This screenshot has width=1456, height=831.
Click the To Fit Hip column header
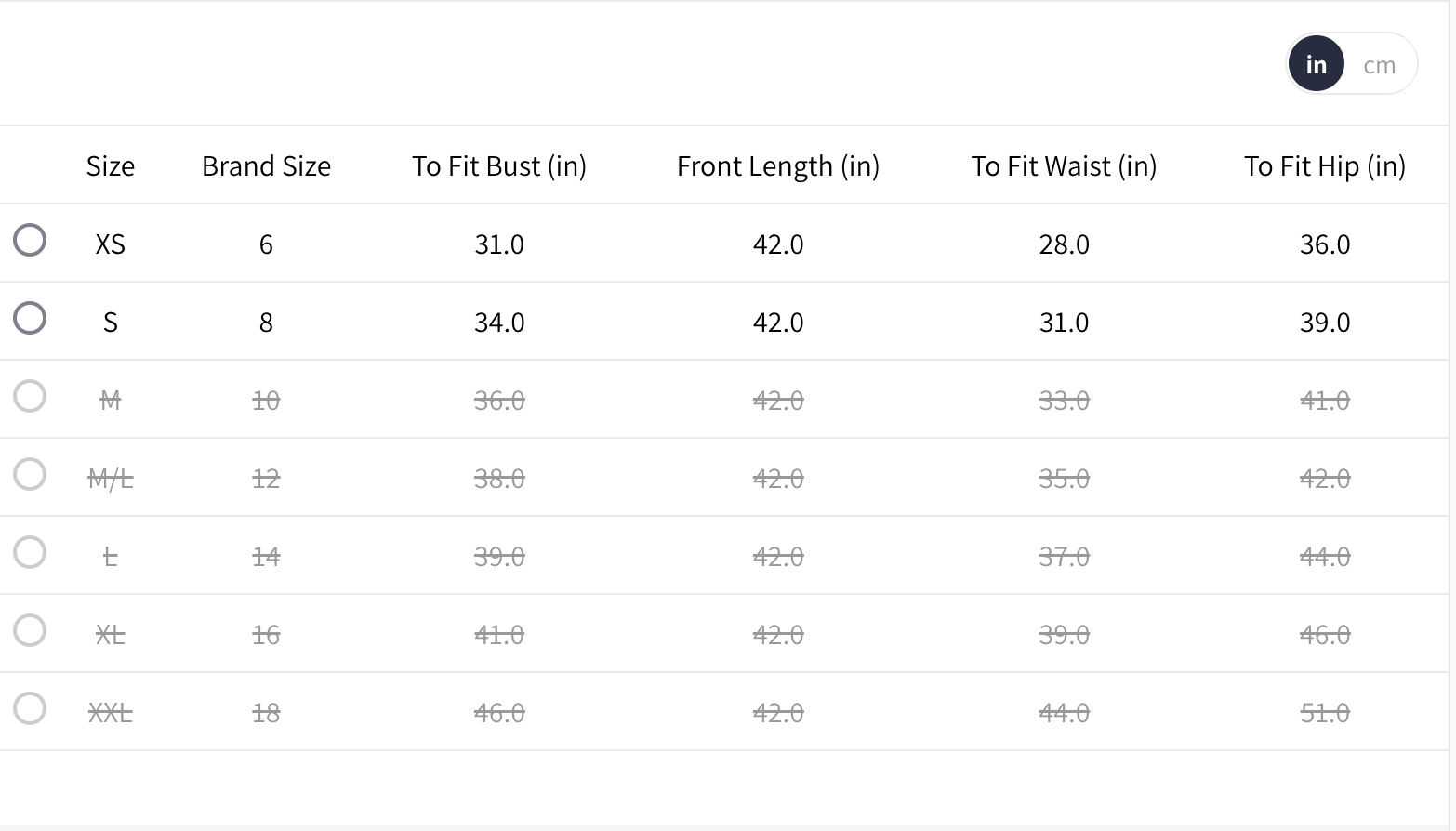[x=1324, y=166]
